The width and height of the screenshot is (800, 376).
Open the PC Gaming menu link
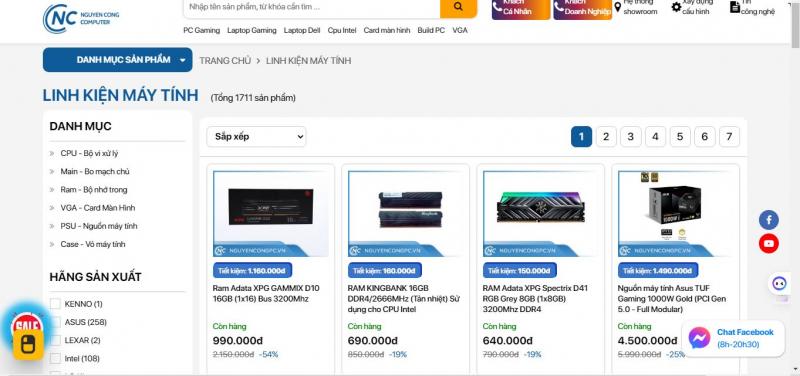click(x=202, y=30)
